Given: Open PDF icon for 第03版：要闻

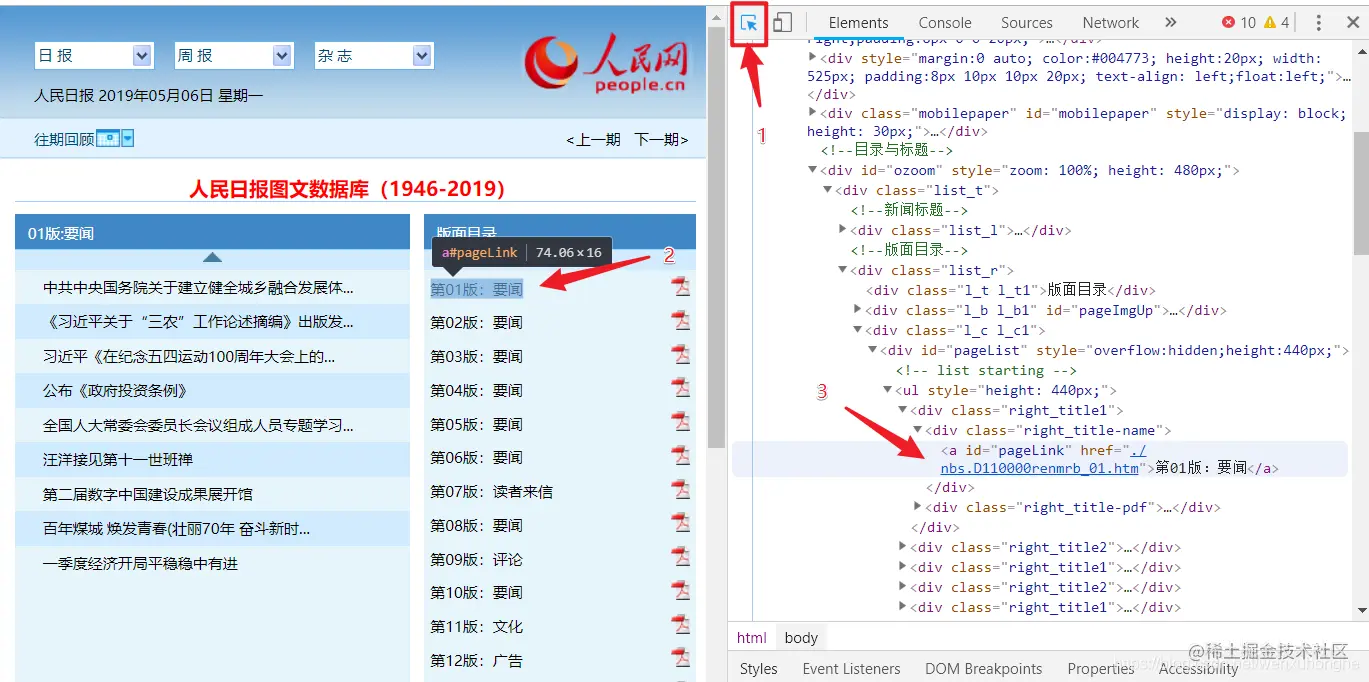Looking at the screenshot, I should tap(681, 355).
